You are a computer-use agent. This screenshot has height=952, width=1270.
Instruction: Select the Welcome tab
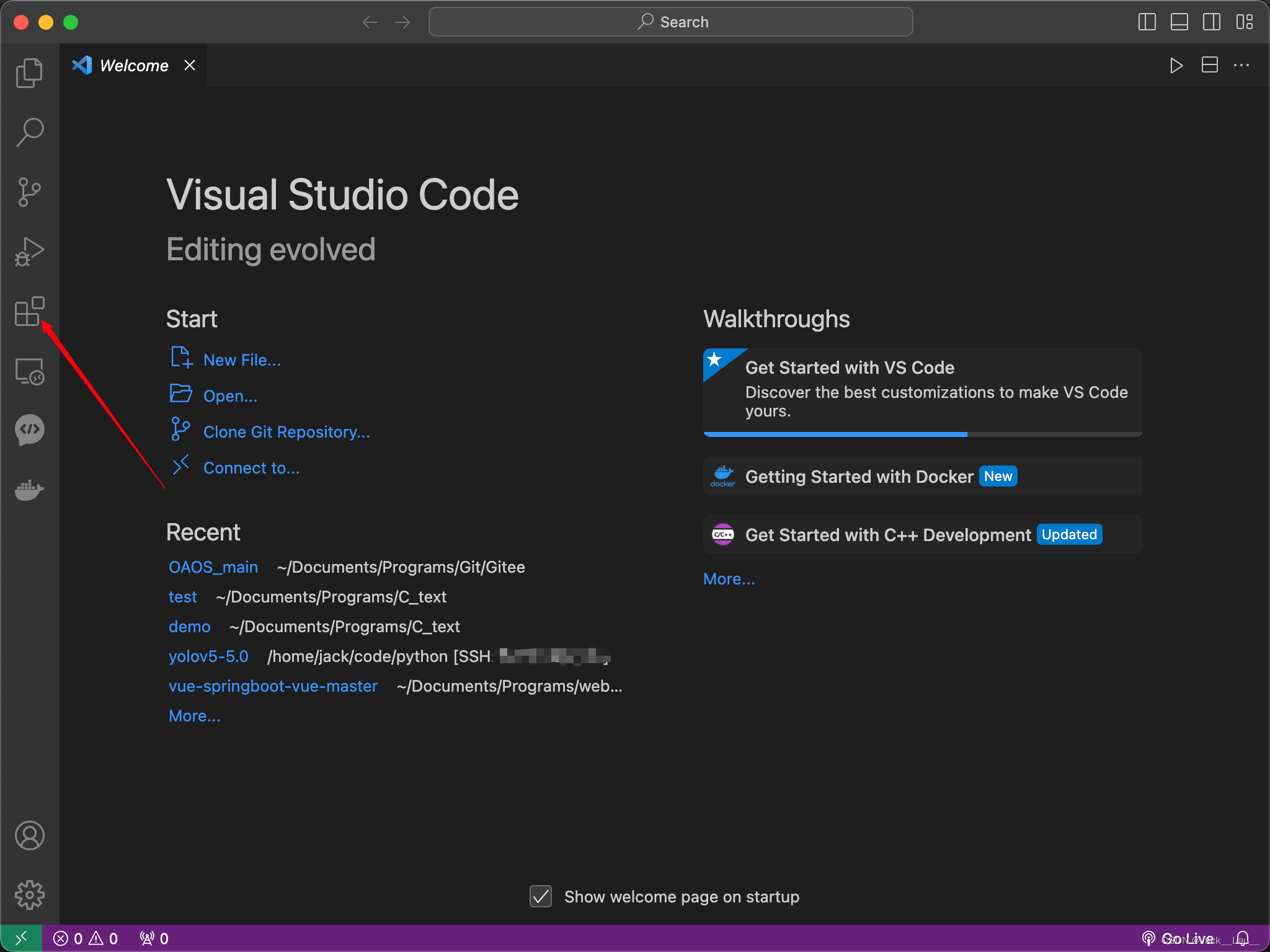tap(133, 65)
